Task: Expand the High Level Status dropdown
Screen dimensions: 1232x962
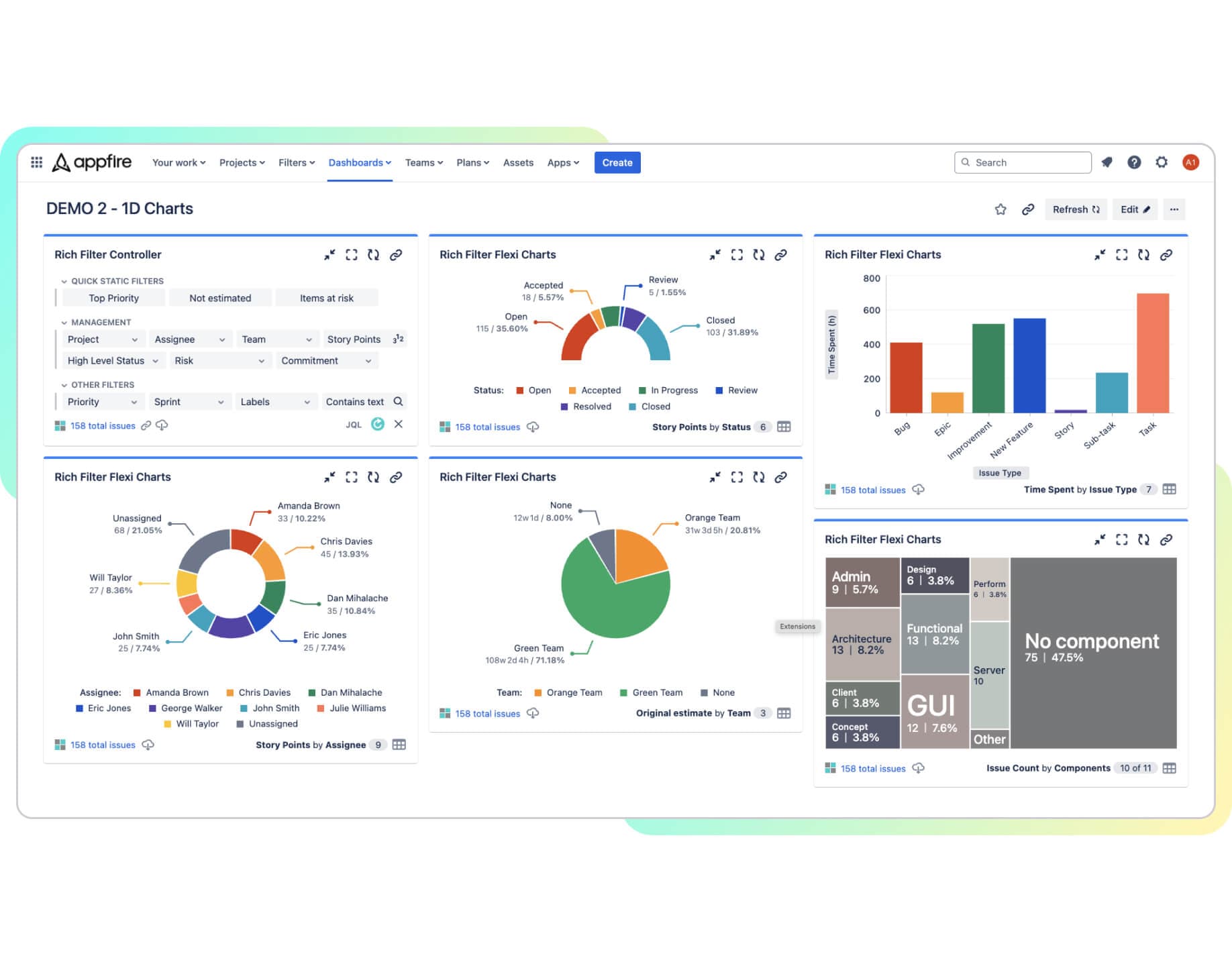Action: [x=112, y=360]
